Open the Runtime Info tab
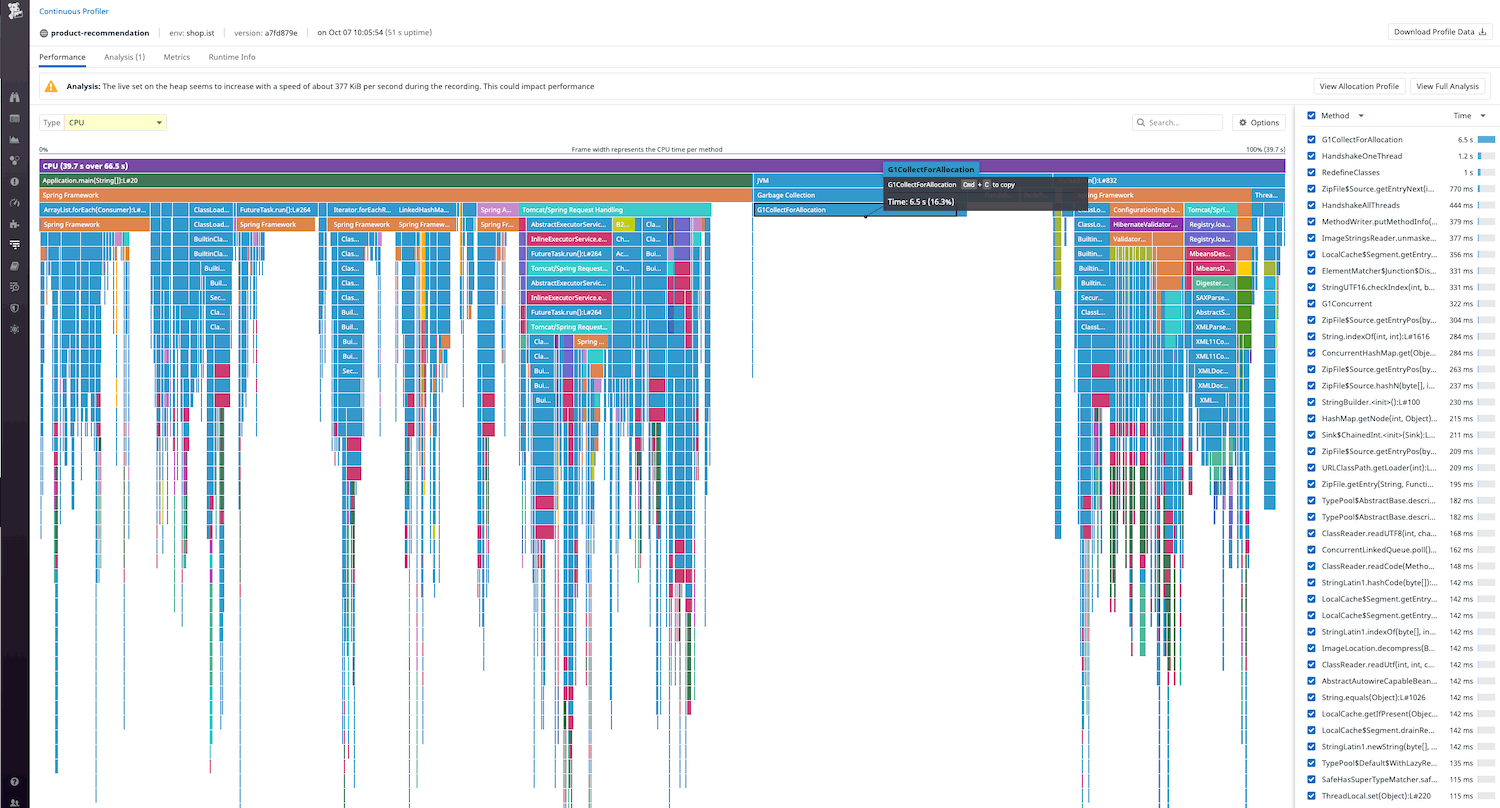Viewport: 1500px width, 808px height. (x=231, y=57)
